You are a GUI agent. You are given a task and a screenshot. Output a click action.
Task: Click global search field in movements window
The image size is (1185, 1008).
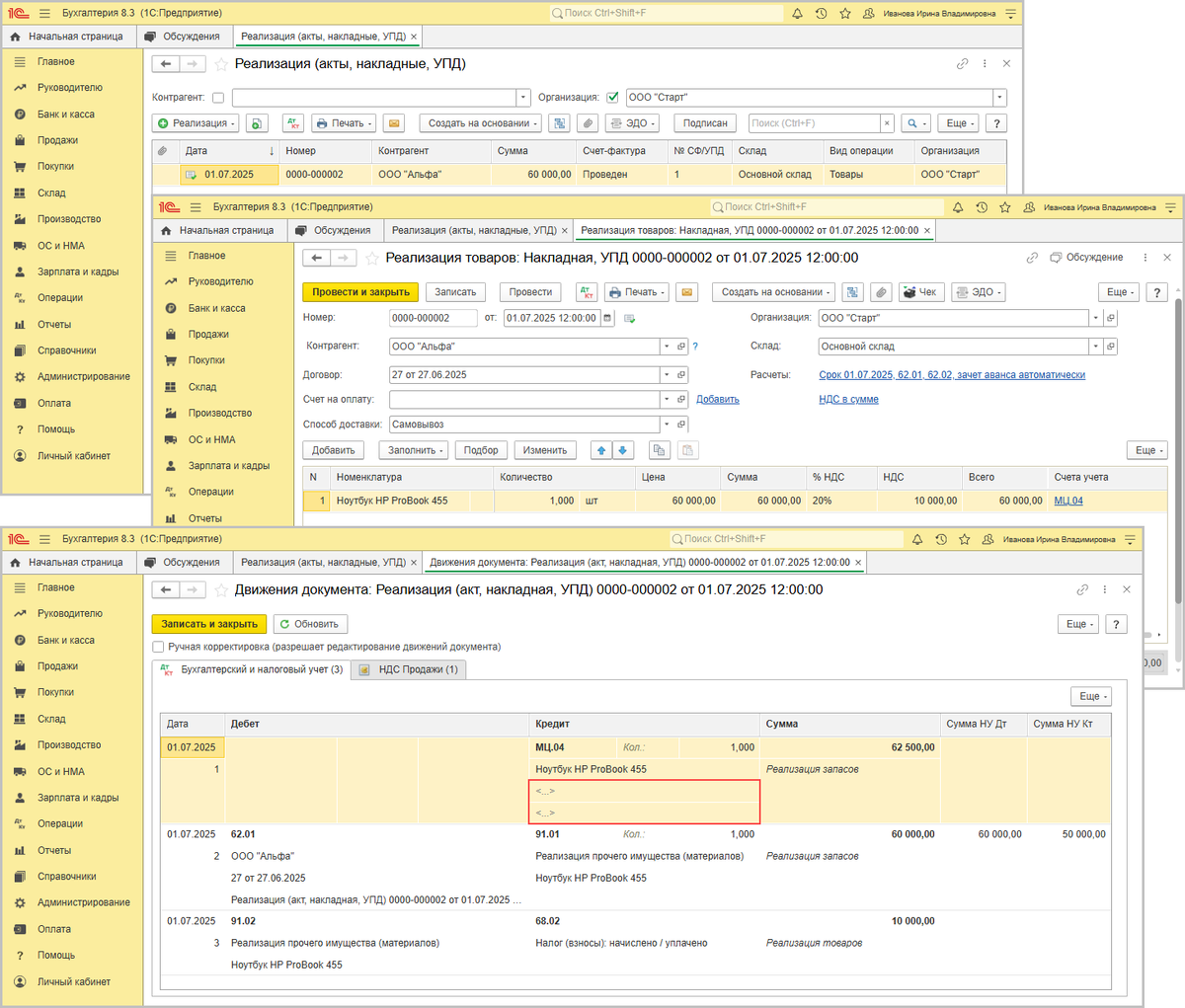pyautogui.click(x=785, y=539)
